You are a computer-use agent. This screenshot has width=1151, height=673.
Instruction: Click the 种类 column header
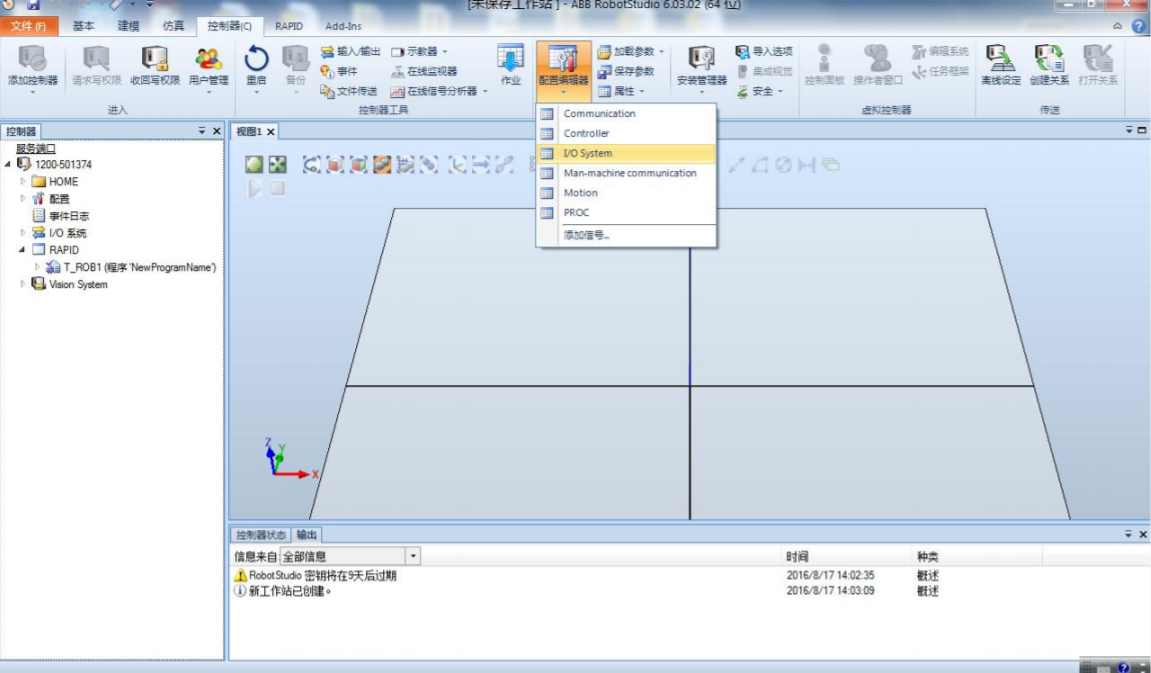927,556
